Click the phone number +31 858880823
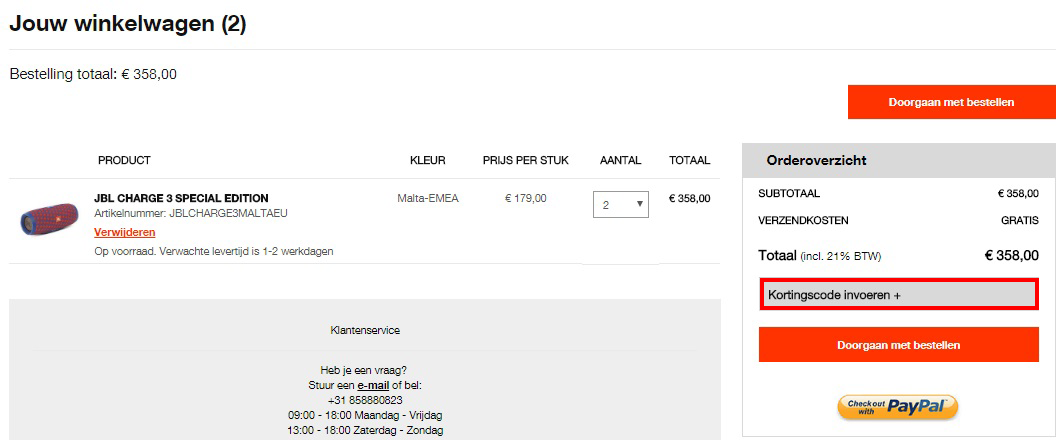Image resolution: width=1064 pixels, height=440 pixels. (364, 400)
